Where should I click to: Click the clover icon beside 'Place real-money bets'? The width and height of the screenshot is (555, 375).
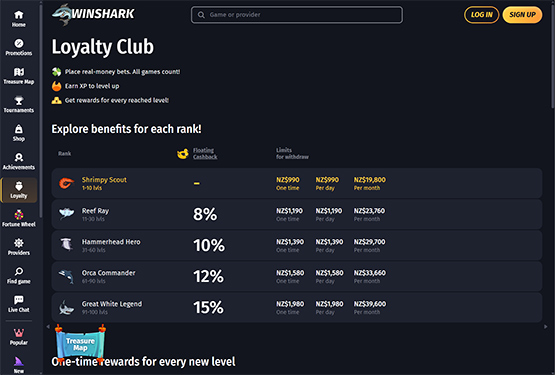57,72
